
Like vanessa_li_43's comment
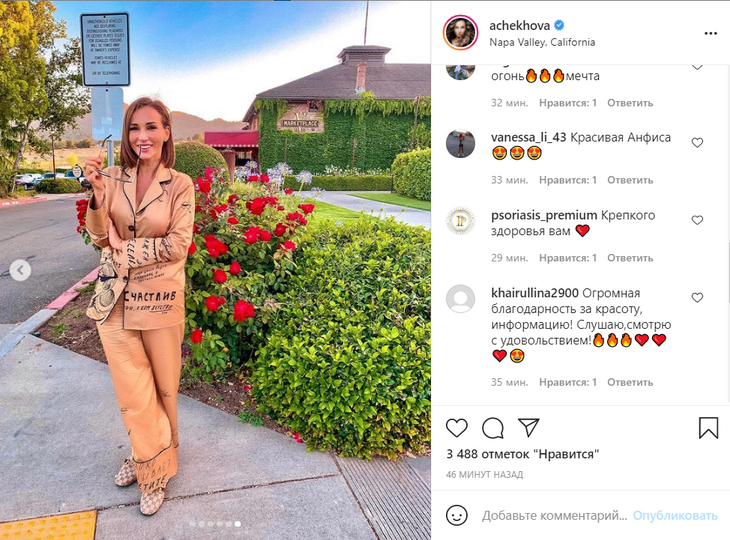coord(697,142)
